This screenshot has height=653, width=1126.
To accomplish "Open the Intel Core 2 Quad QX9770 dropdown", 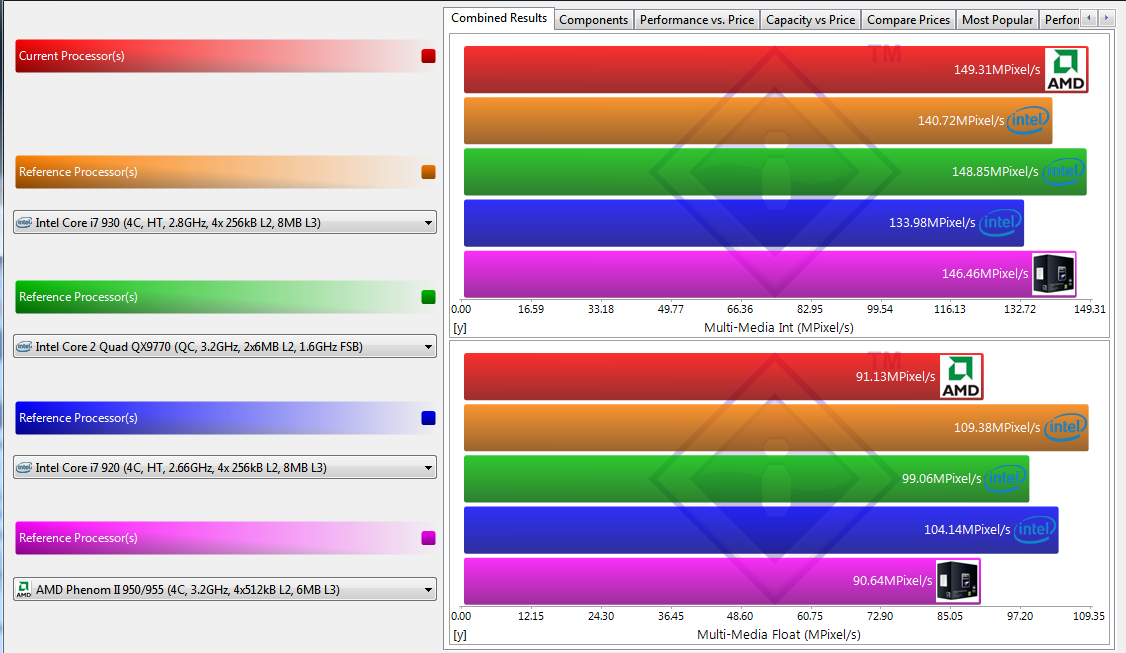I will point(225,347).
